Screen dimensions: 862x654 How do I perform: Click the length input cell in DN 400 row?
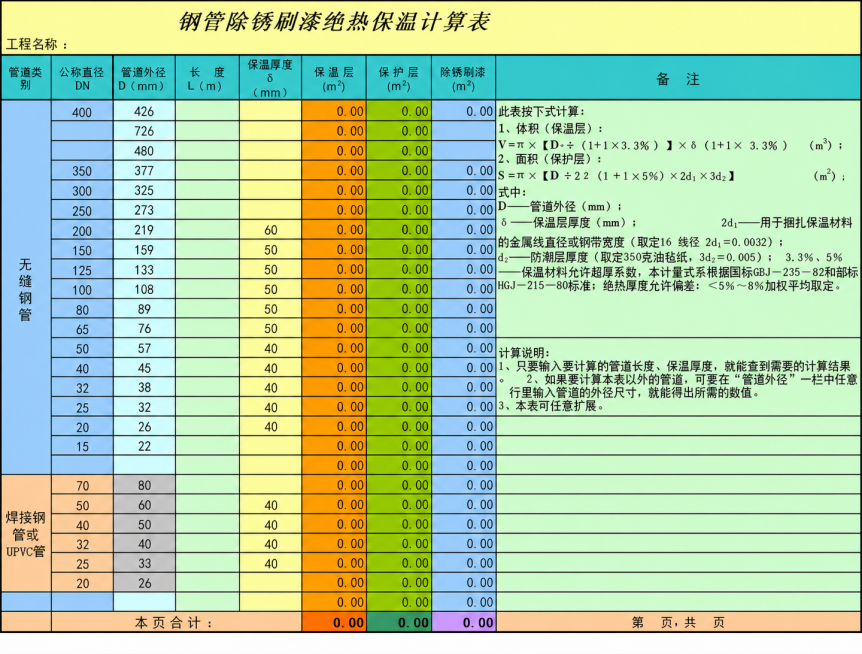click(207, 112)
